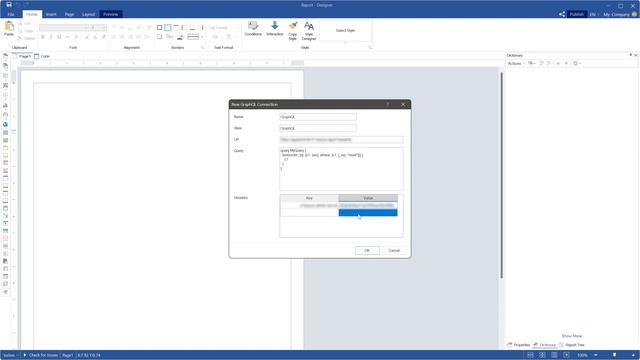The height and width of the screenshot is (360, 640).
Task: Open the Select Style gallery dropdown
Action: [x=345, y=42]
